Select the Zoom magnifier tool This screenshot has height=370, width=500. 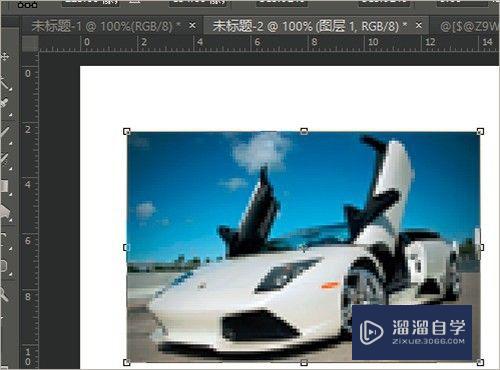coord(4,294)
